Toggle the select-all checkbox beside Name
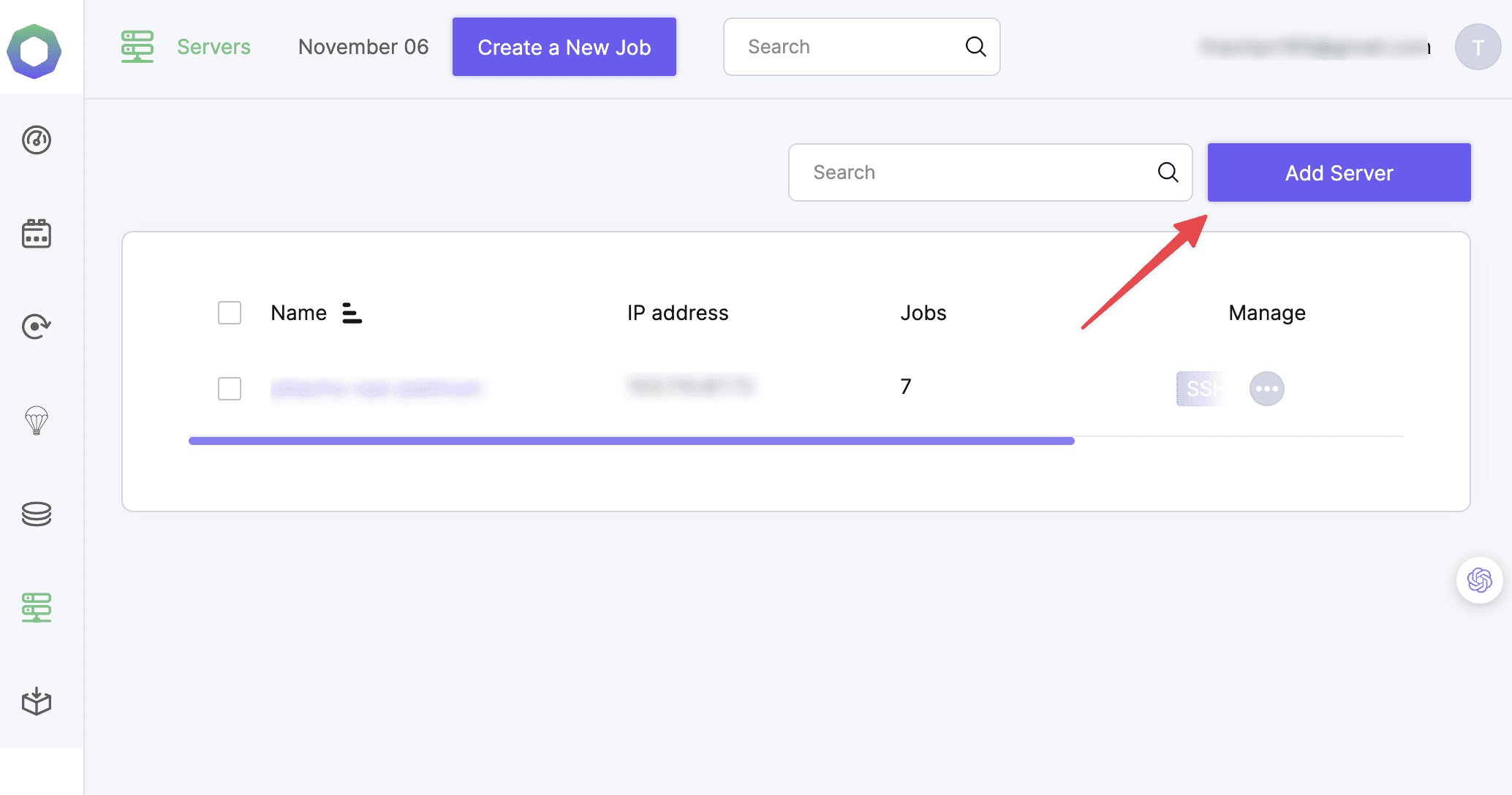This screenshot has width=1512, height=795. pos(230,313)
